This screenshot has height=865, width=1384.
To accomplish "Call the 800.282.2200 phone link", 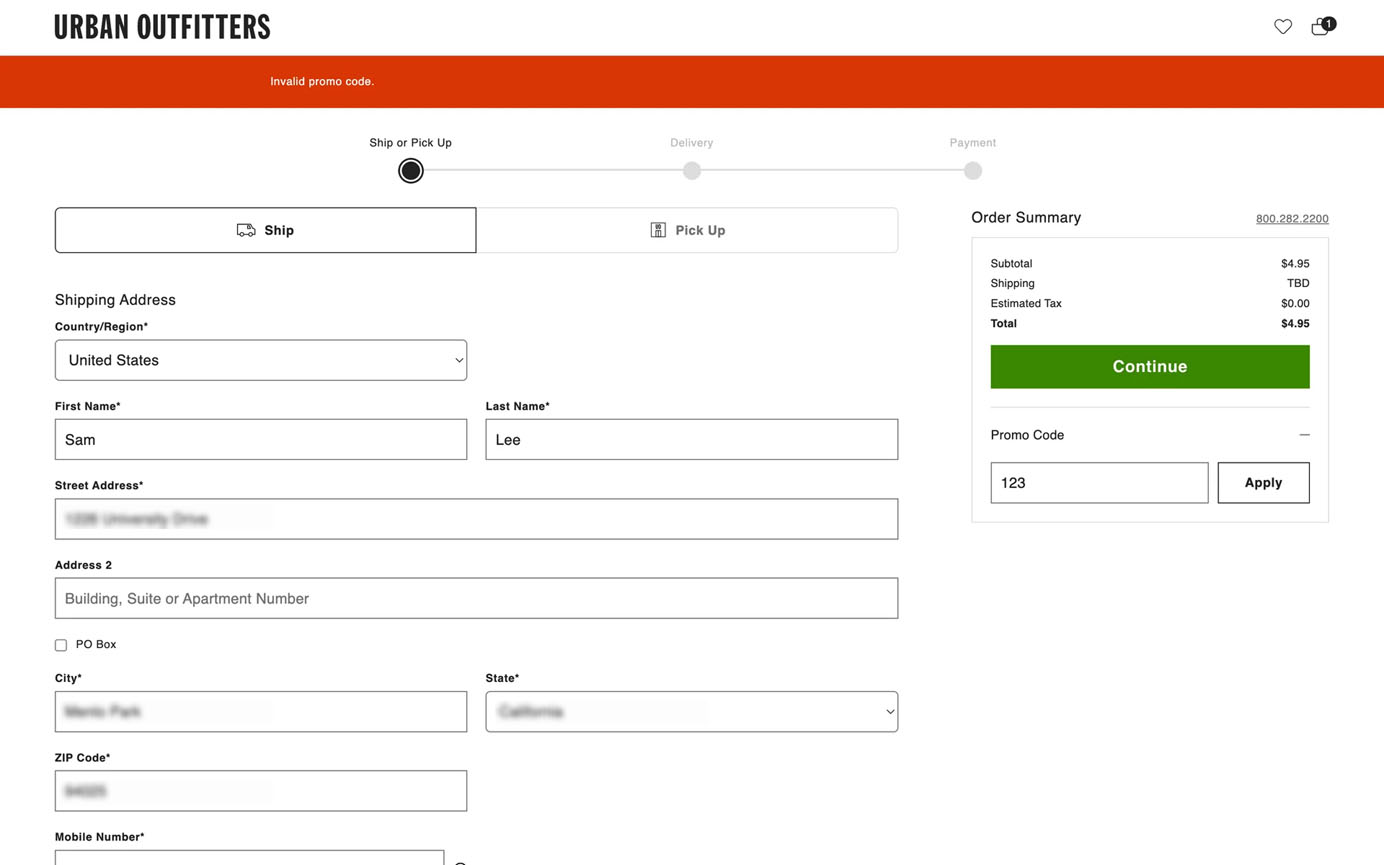I will [1291, 218].
